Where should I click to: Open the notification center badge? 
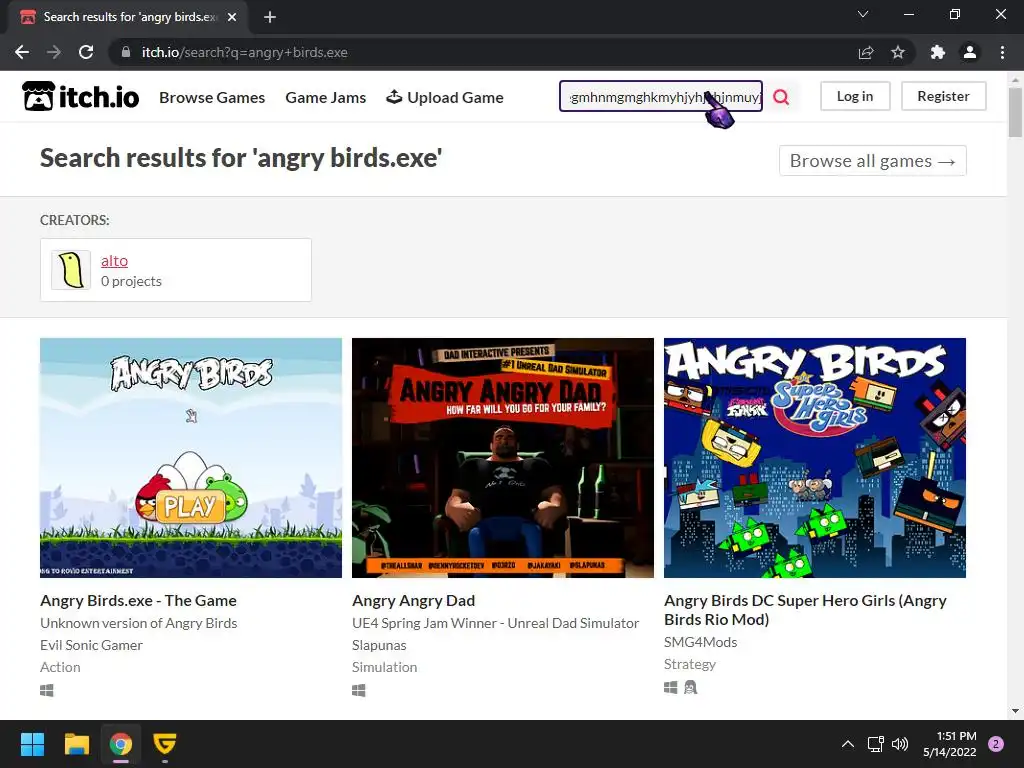click(996, 744)
